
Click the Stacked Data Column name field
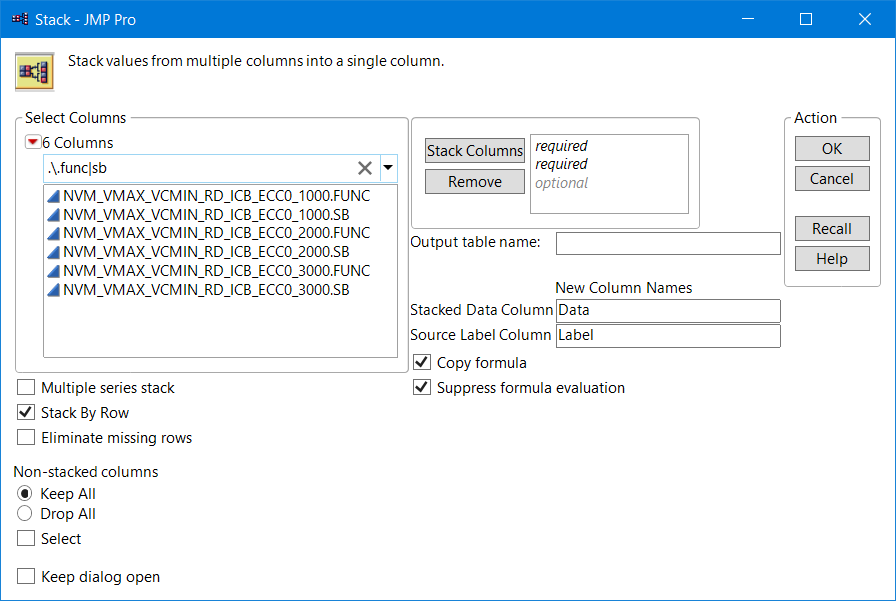point(668,310)
